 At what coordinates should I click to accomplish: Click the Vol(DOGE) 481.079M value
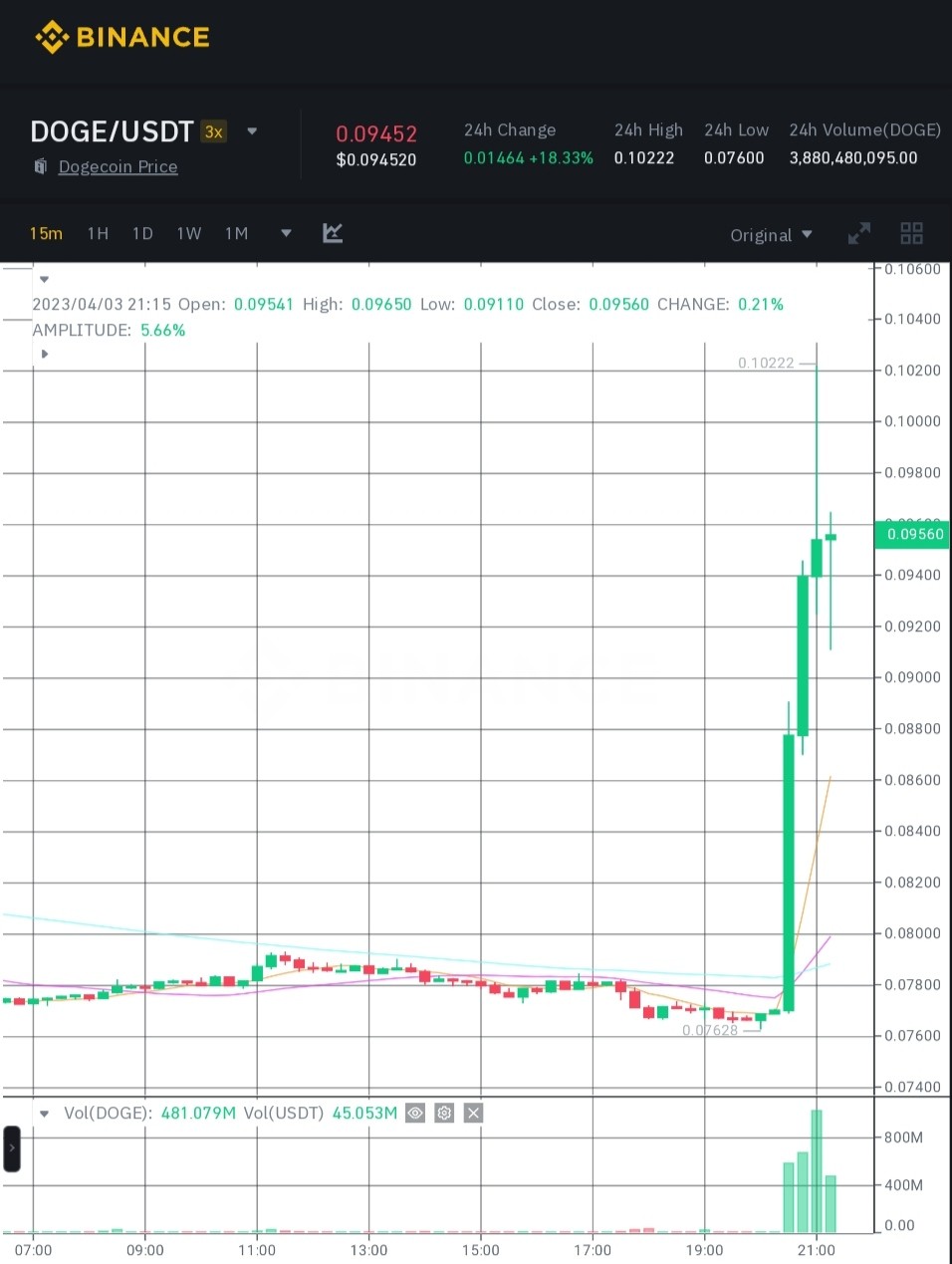(198, 1113)
